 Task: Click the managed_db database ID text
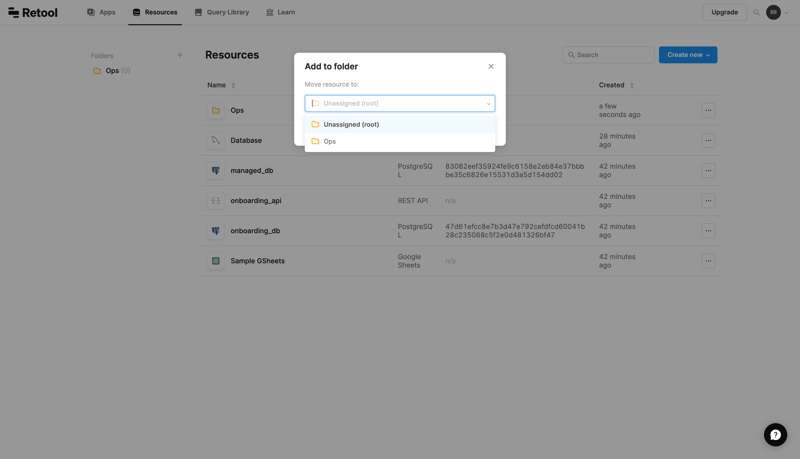tap(515, 170)
